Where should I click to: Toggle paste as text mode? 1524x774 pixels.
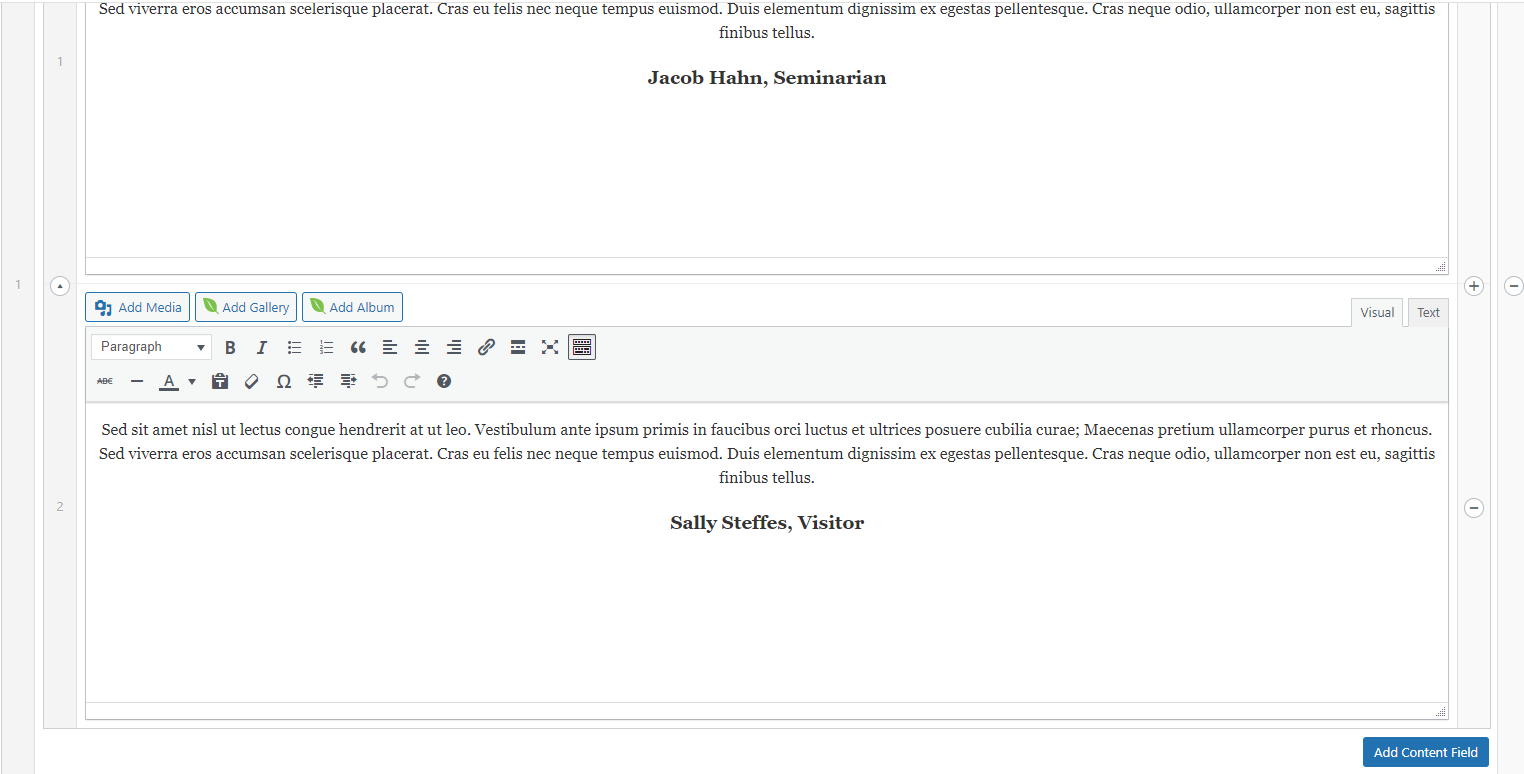tap(220, 381)
